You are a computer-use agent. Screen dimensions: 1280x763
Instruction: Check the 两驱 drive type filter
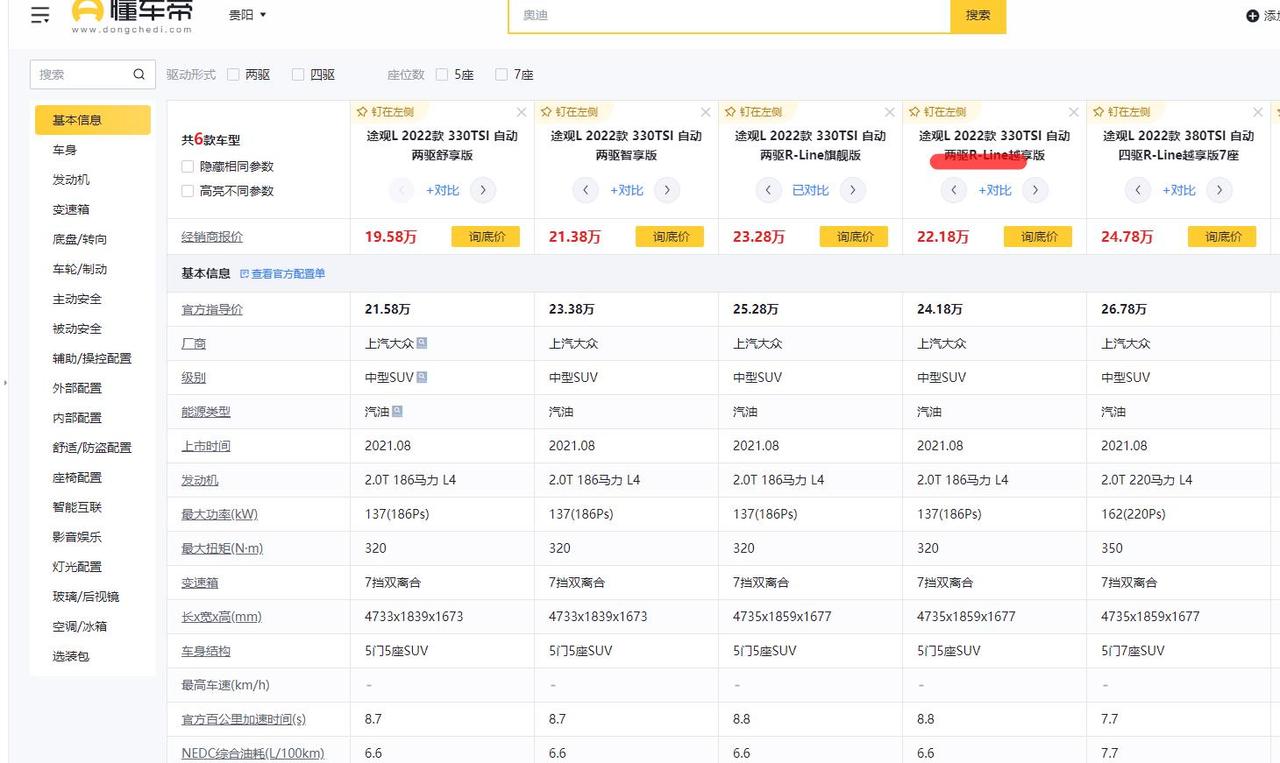click(233, 75)
